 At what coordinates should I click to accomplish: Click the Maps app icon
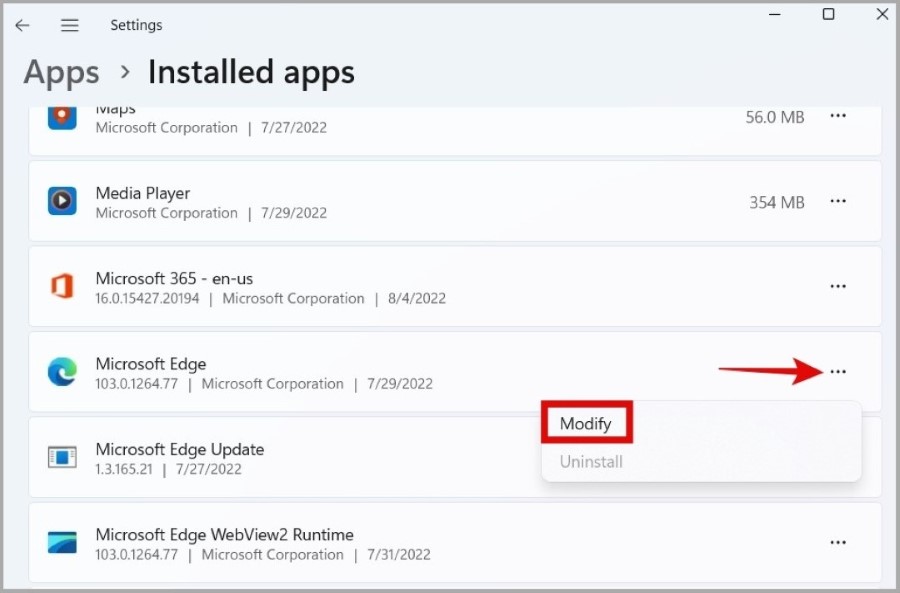point(62,117)
